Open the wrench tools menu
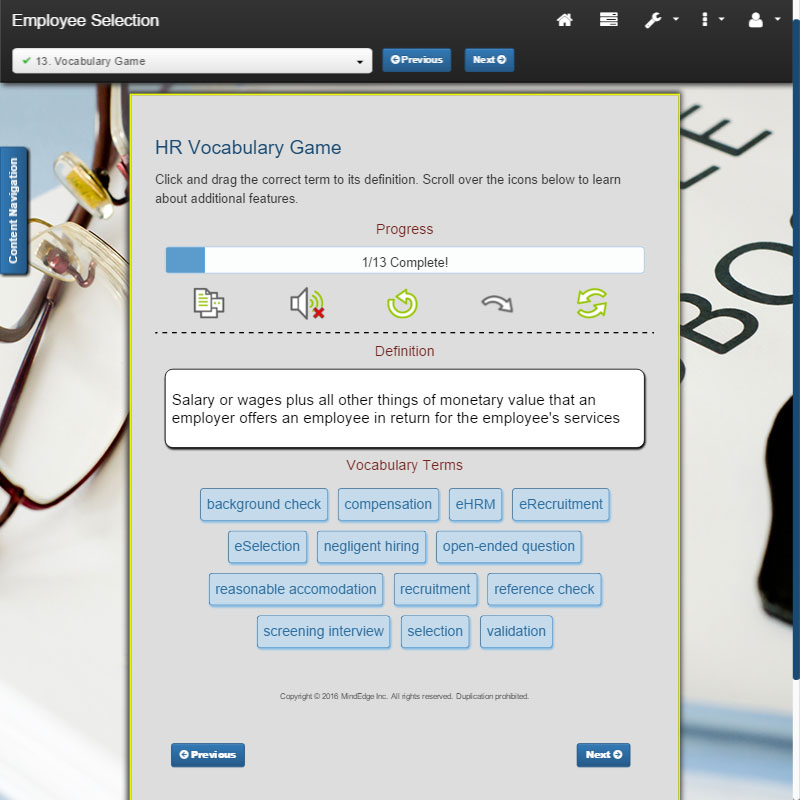 pos(659,20)
